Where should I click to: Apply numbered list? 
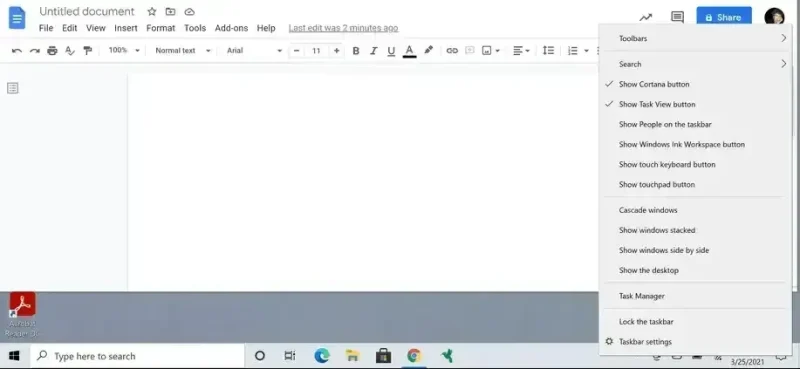(573, 51)
